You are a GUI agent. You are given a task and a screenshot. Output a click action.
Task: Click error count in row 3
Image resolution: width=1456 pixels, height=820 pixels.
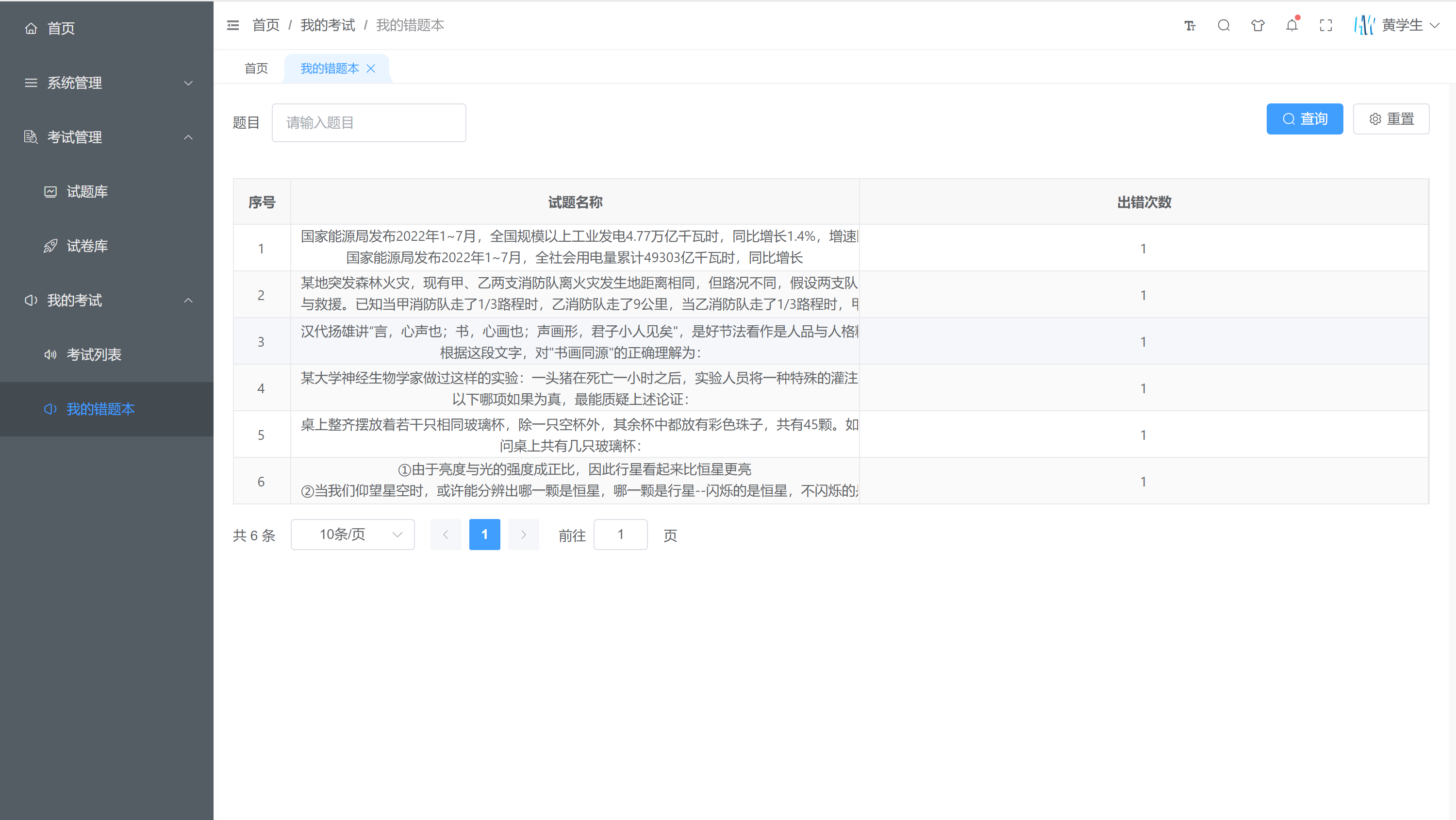tap(1143, 342)
